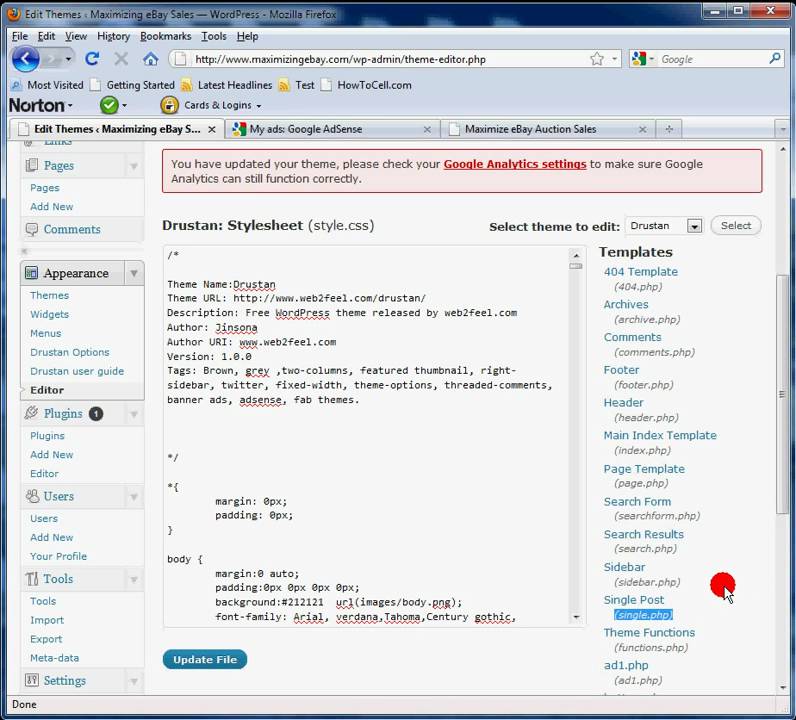Image resolution: width=796 pixels, height=720 pixels.
Task: Switch to Maximize eBay Auction Sales tab
Action: pos(547,129)
